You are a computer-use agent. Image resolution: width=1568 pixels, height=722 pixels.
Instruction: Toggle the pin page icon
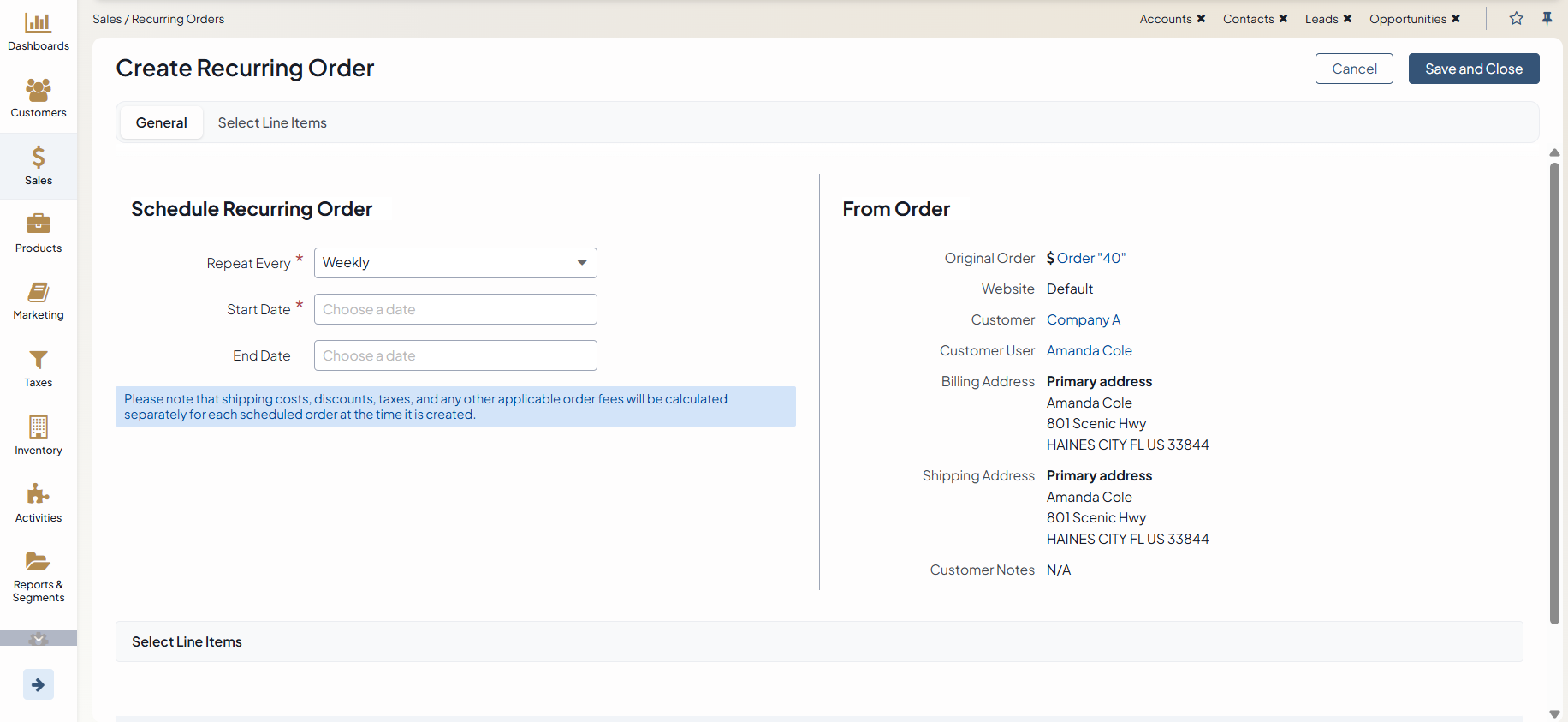[1547, 19]
